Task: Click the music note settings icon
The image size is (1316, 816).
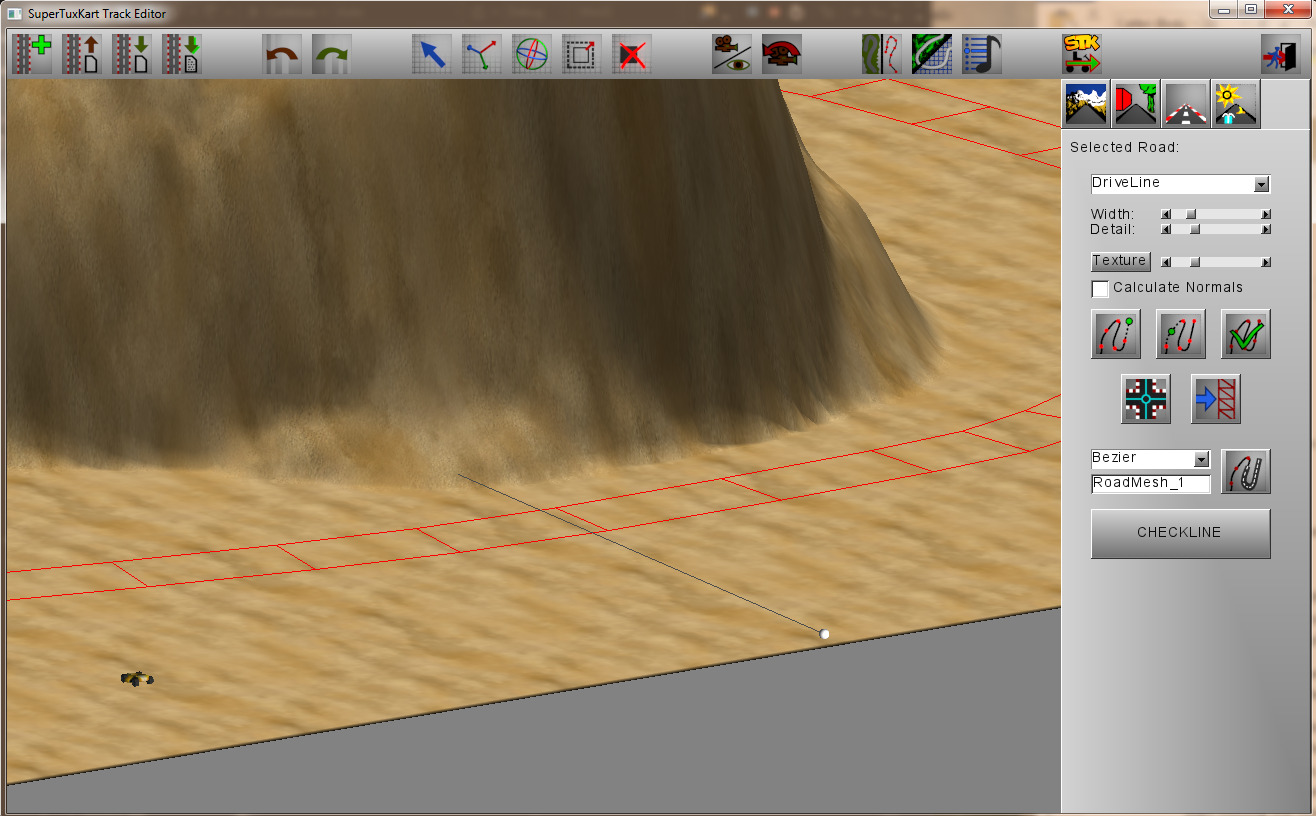Action: pyautogui.click(x=982, y=54)
